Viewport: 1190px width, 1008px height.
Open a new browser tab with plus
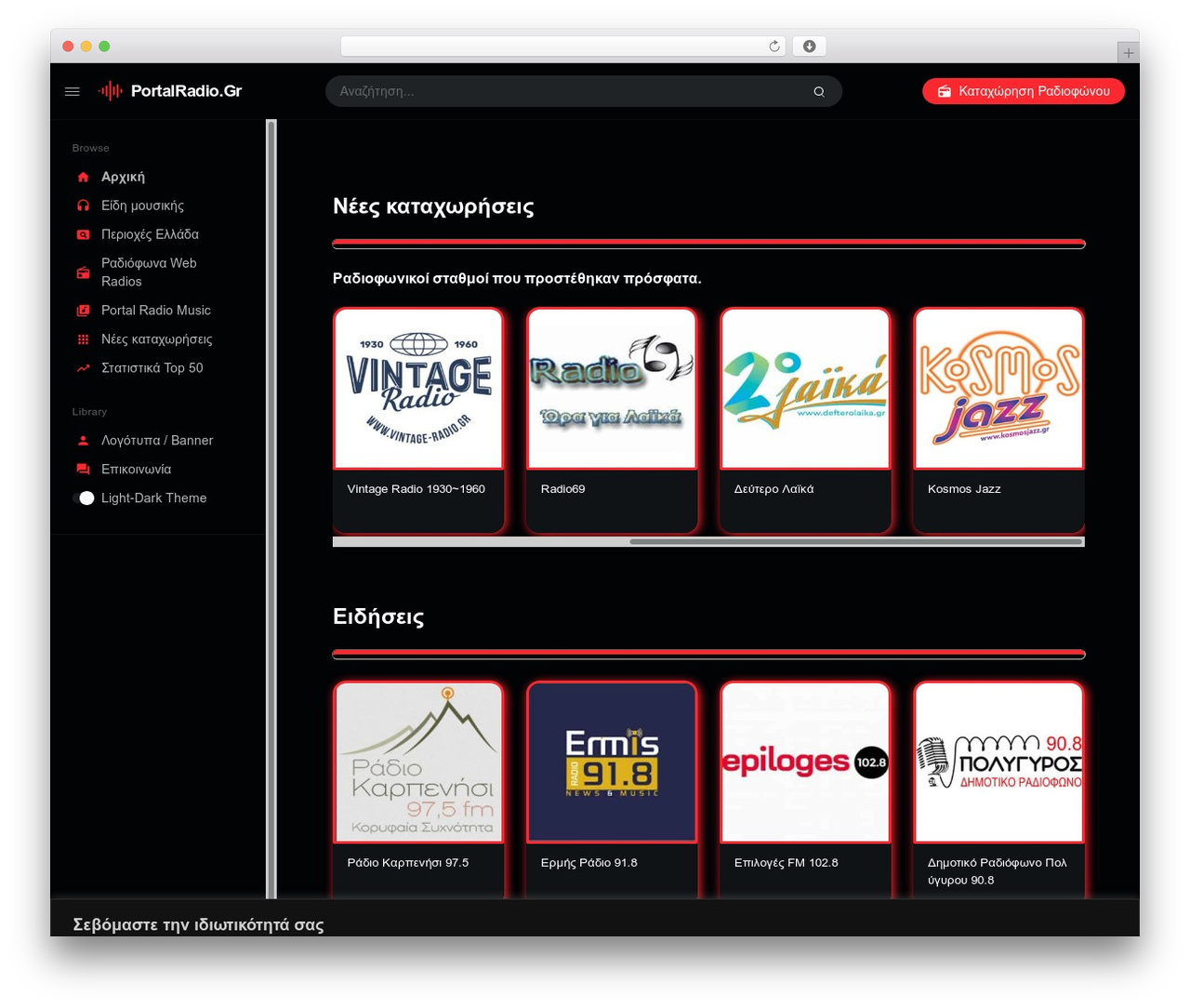pyautogui.click(x=1129, y=53)
